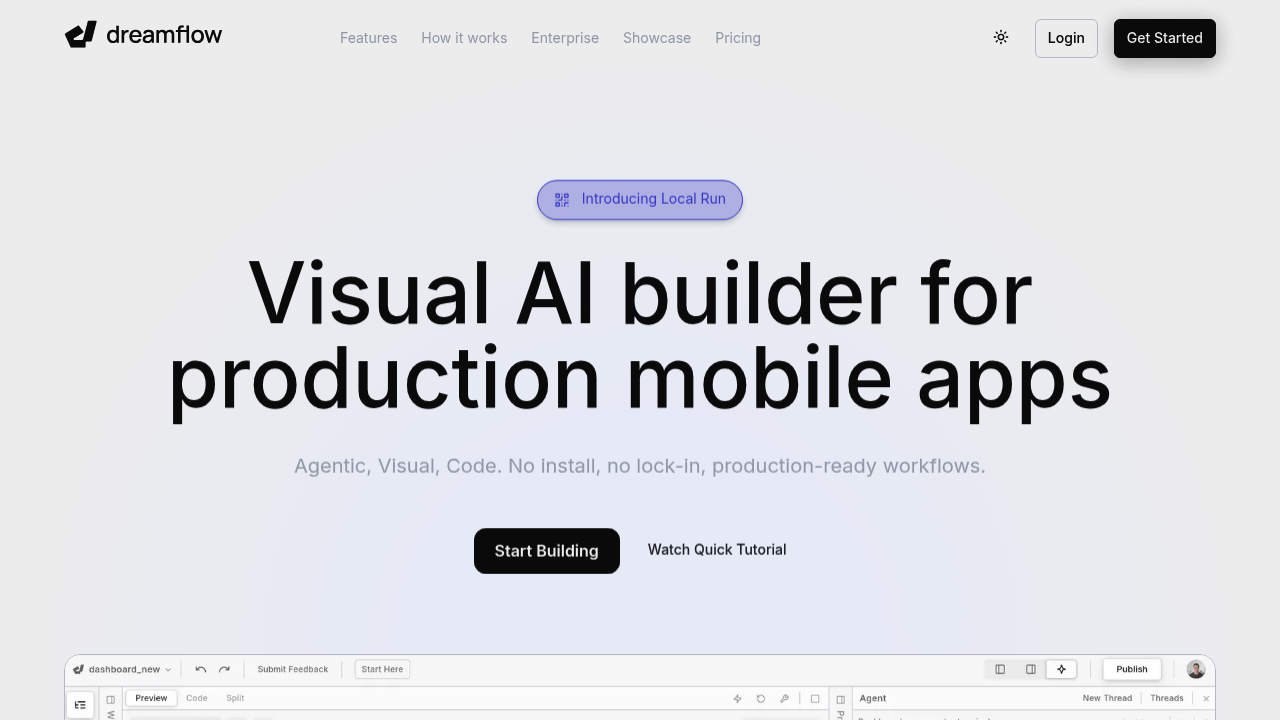The width and height of the screenshot is (1280, 720).
Task: Click the user avatar next to Publish
Action: coord(1196,670)
